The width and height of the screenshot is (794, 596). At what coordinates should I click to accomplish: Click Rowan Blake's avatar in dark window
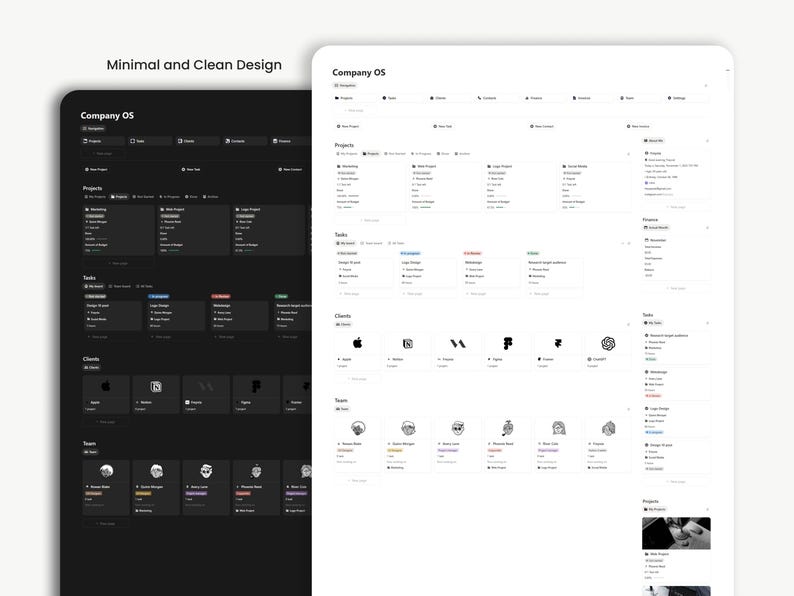tap(106, 471)
